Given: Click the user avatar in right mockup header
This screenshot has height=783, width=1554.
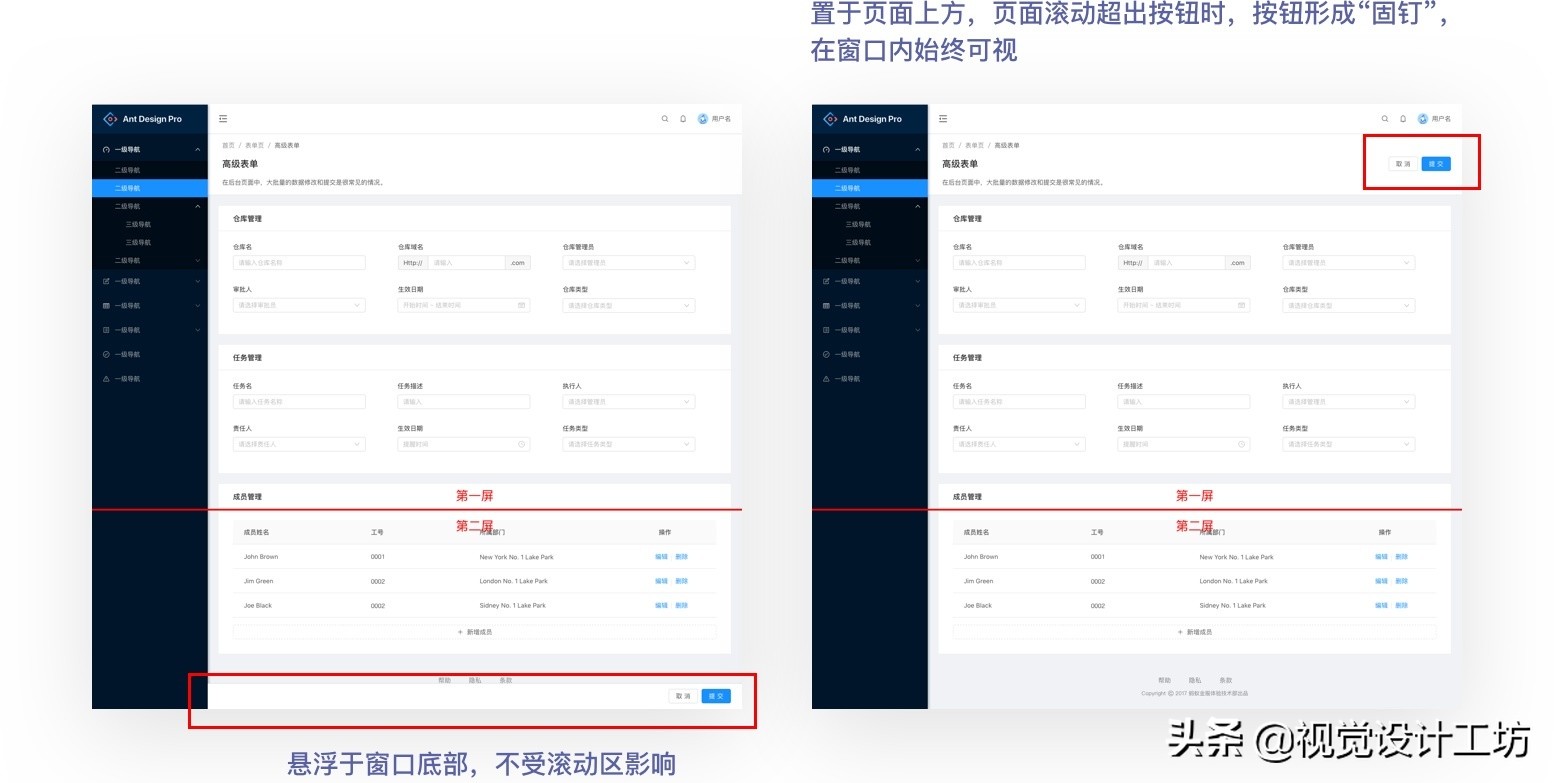Looking at the screenshot, I should [x=1423, y=119].
